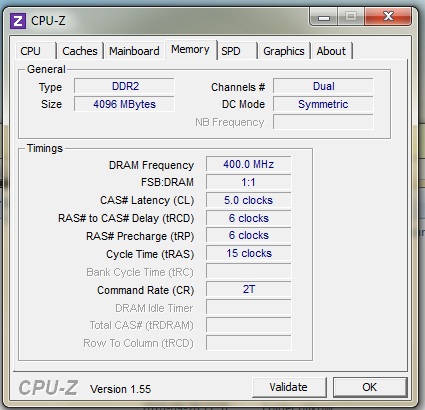
Task: Click the empty DRAM Idle Timer field
Action: [249, 307]
